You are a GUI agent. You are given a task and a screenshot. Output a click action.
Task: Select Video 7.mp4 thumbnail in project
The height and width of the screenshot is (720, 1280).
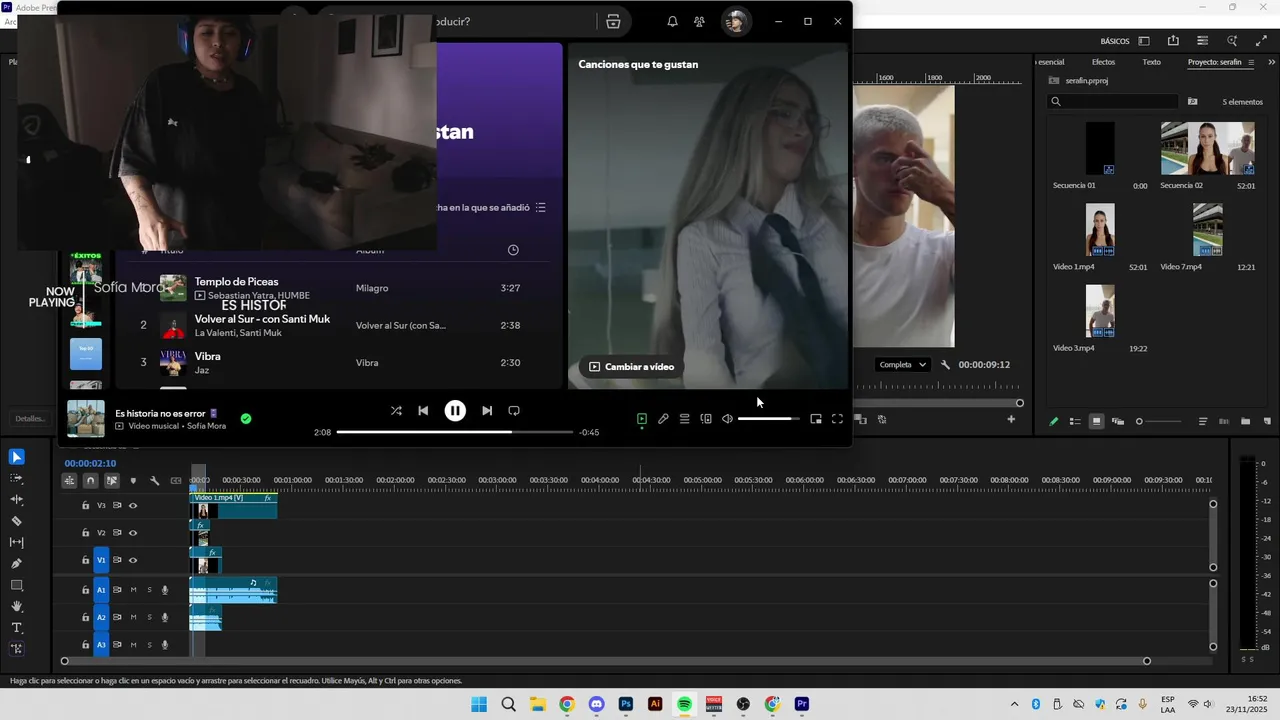[x=1207, y=229]
